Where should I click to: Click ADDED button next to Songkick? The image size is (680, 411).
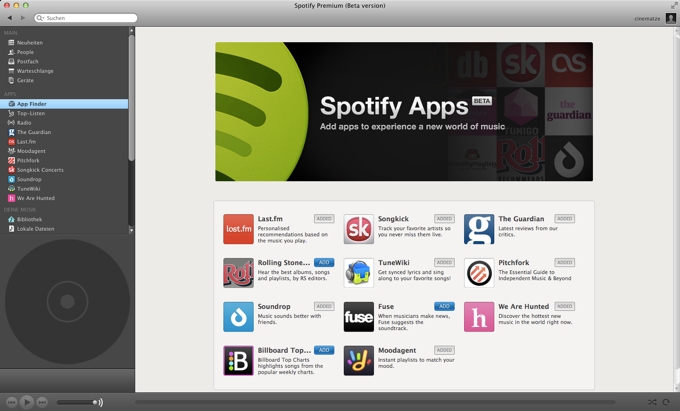click(x=445, y=219)
